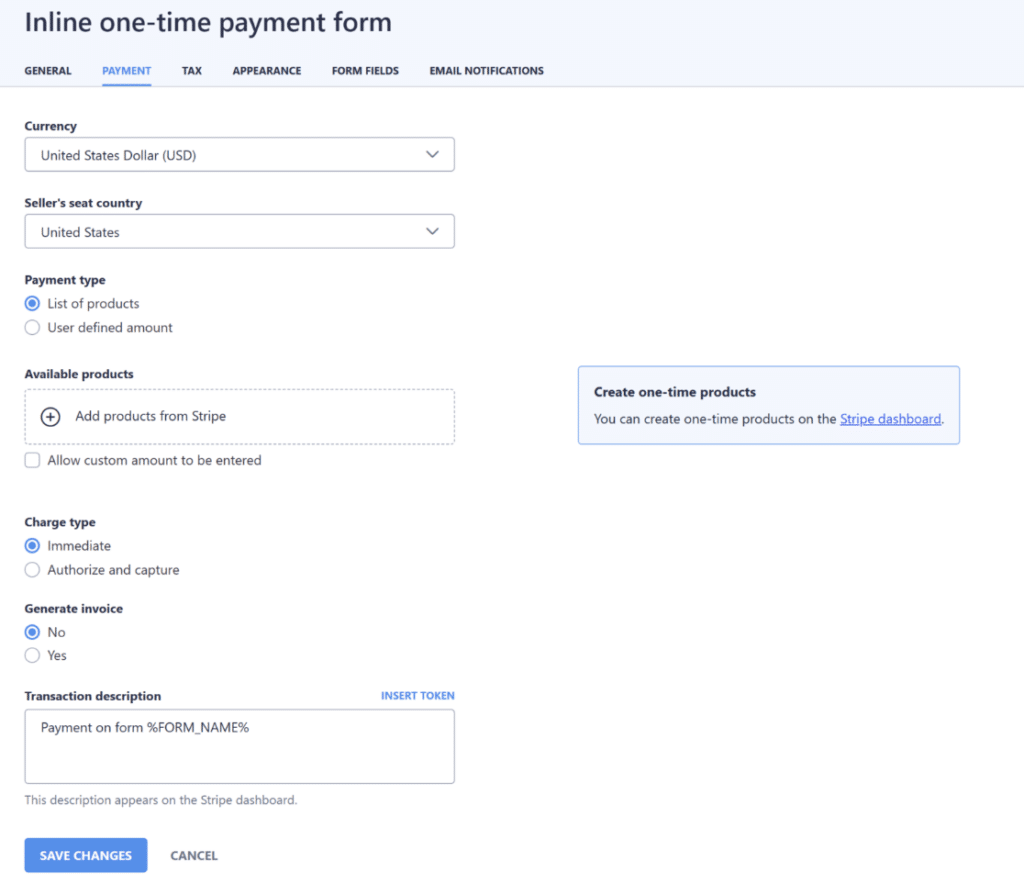
Task: Click Insert Token above the description box
Action: (x=417, y=695)
